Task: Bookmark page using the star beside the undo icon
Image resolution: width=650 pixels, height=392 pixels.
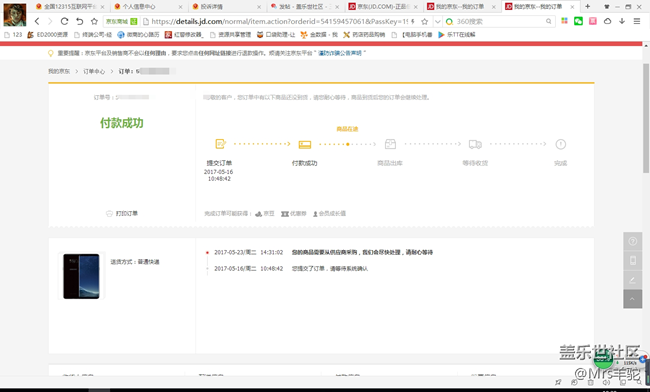Action: 94,21
